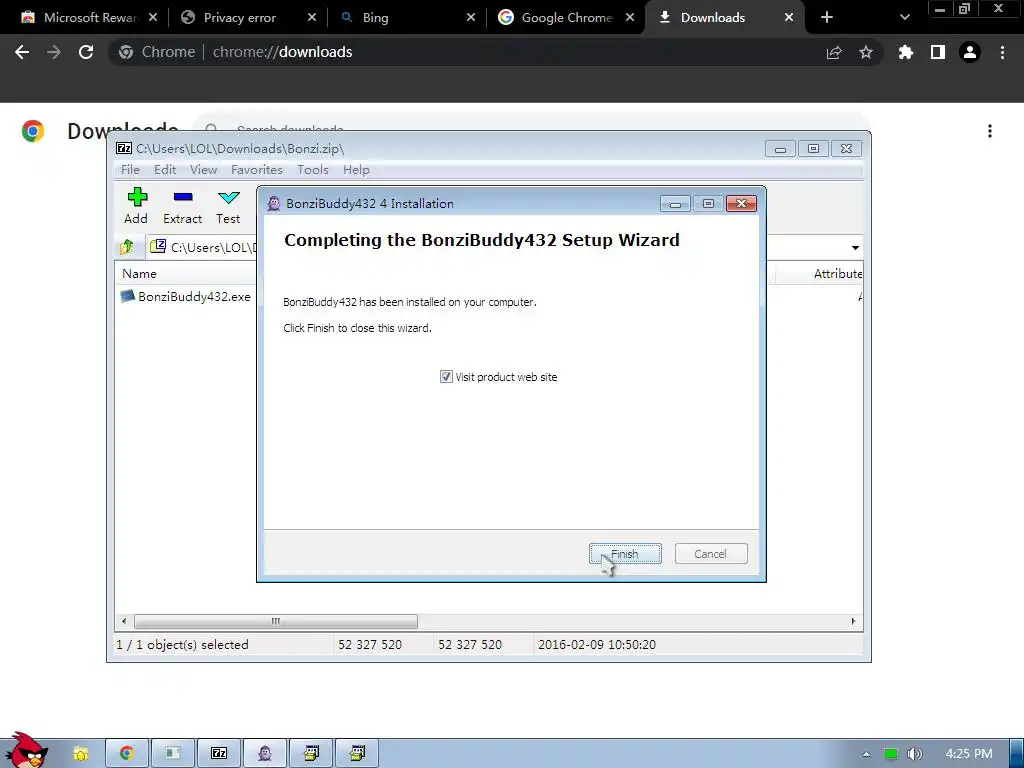Screen dimensions: 1024x768
Task: Open the Chrome profile avatar
Action: tap(970, 52)
